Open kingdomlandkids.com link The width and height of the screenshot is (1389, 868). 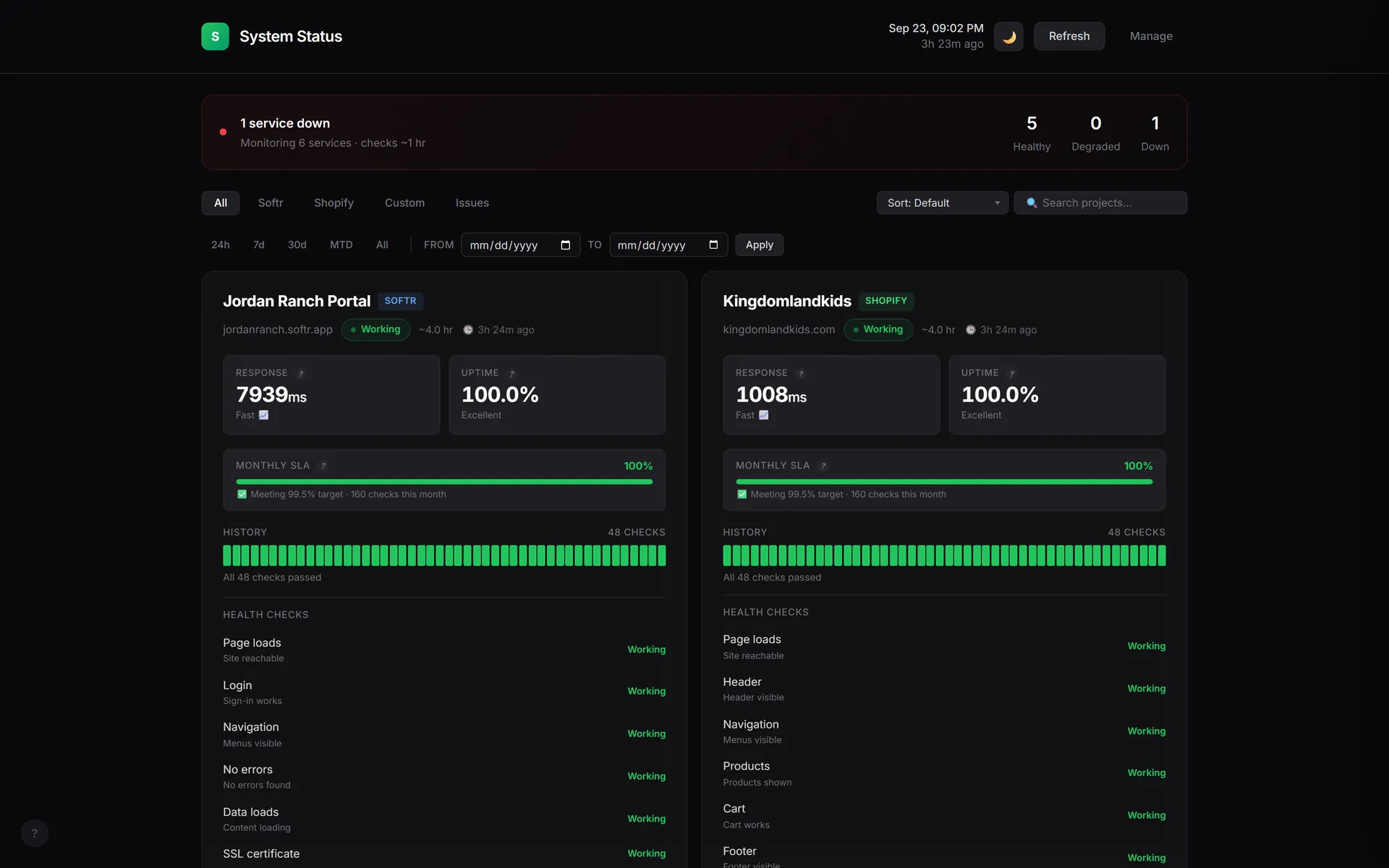pyautogui.click(x=778, y=330)
